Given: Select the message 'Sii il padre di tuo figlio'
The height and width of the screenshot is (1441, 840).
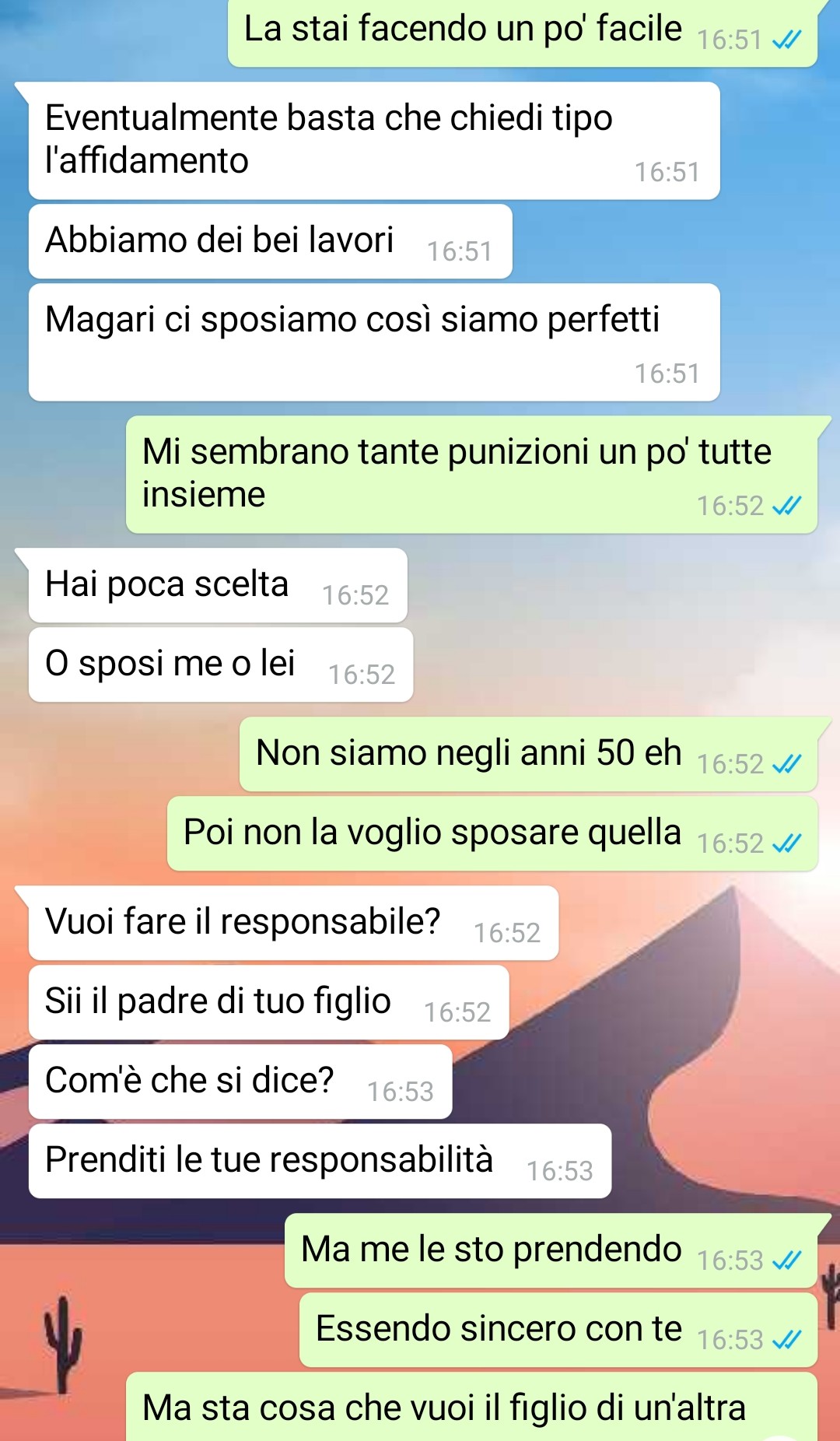Looking at the screenshot, I should coord(269,1002).
